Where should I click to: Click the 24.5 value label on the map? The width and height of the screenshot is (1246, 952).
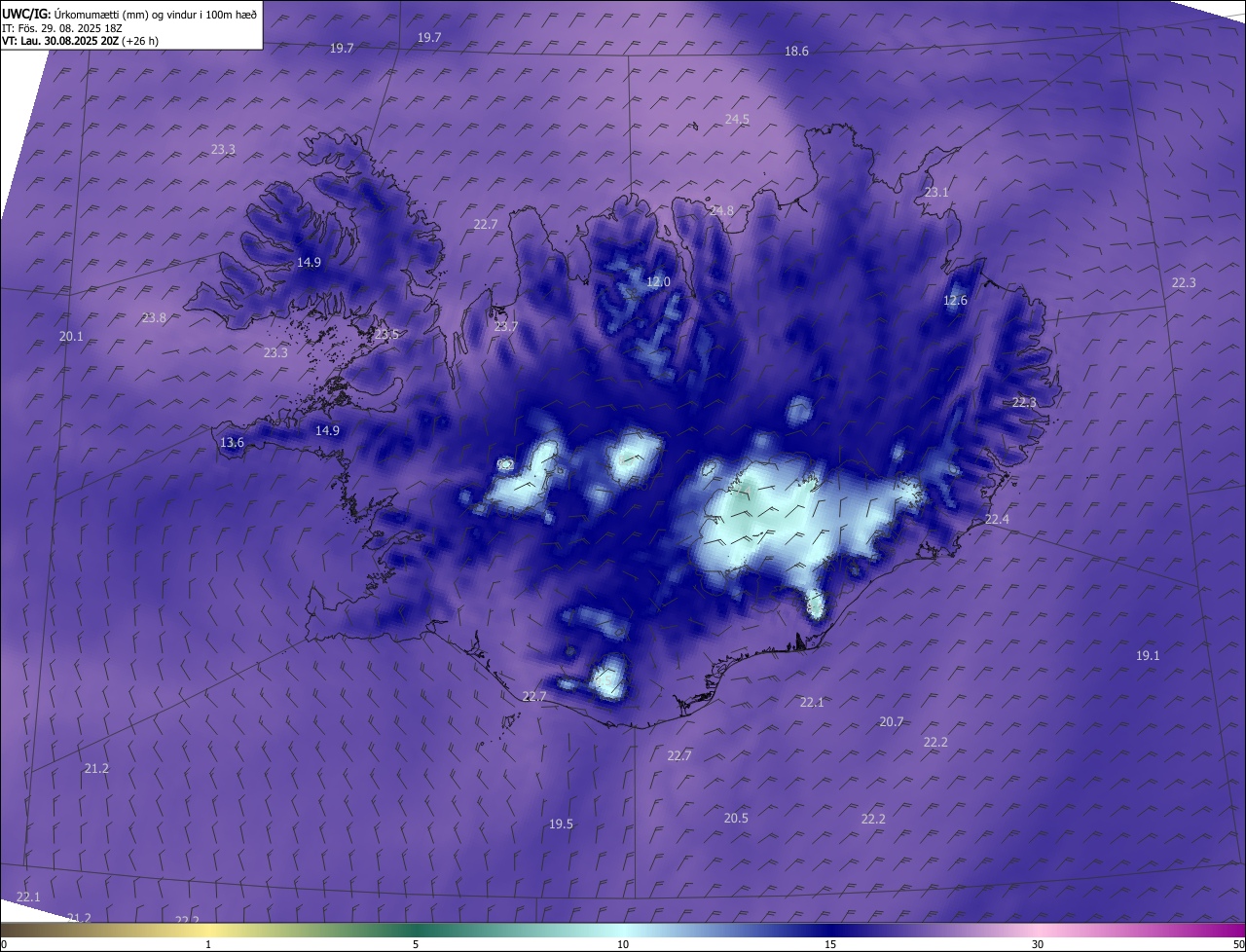(737, 119)
